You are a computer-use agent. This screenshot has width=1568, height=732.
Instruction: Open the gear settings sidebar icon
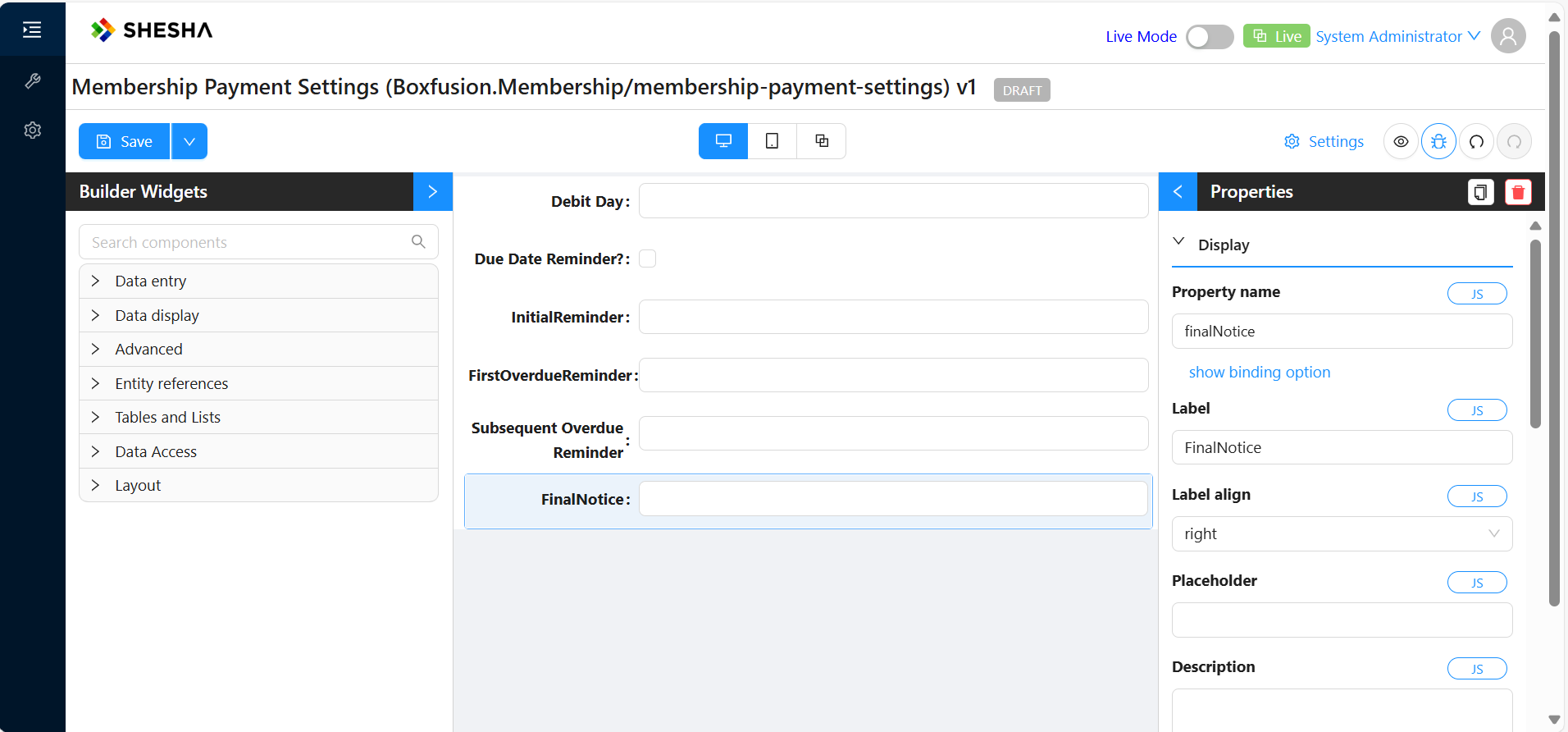[32, 130]
